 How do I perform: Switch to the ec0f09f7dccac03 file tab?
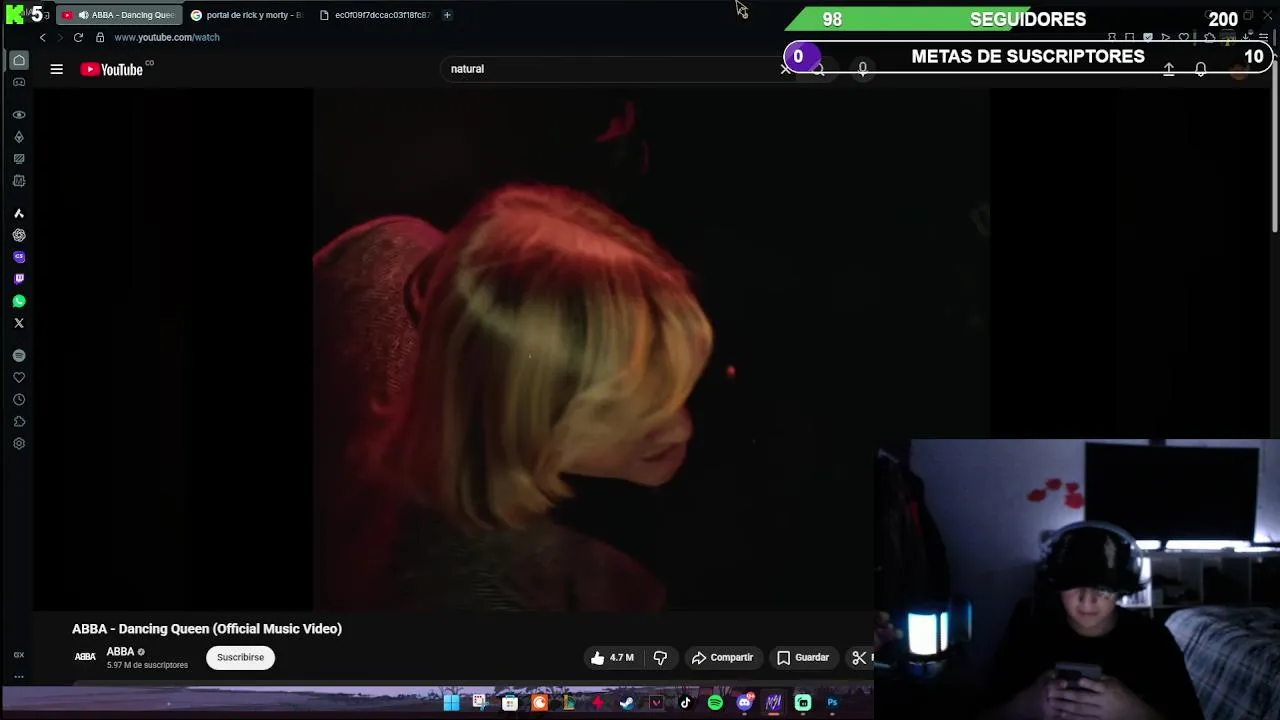[x=375, y=15]
